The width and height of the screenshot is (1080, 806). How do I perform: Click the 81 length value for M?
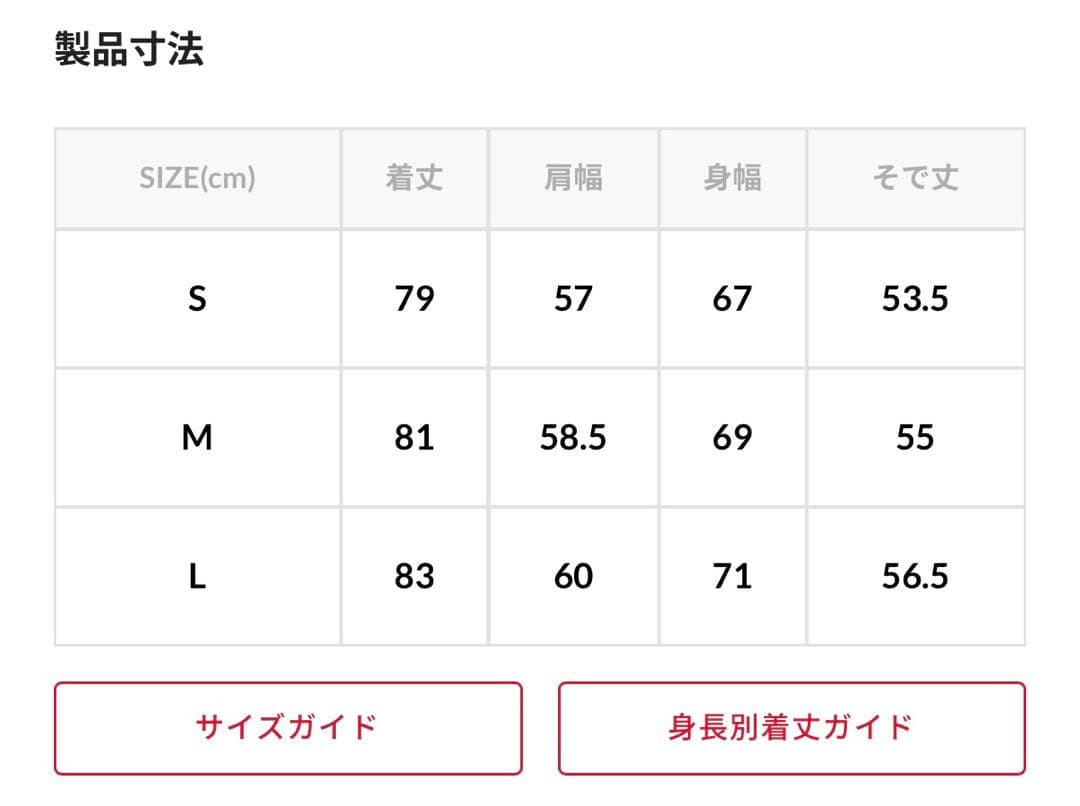pos(415,437)
